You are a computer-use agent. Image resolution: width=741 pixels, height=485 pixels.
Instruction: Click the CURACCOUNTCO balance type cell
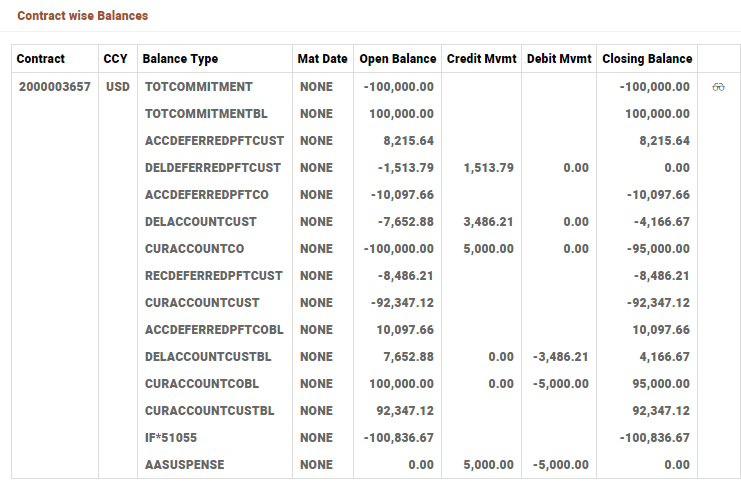coord(195,249)
